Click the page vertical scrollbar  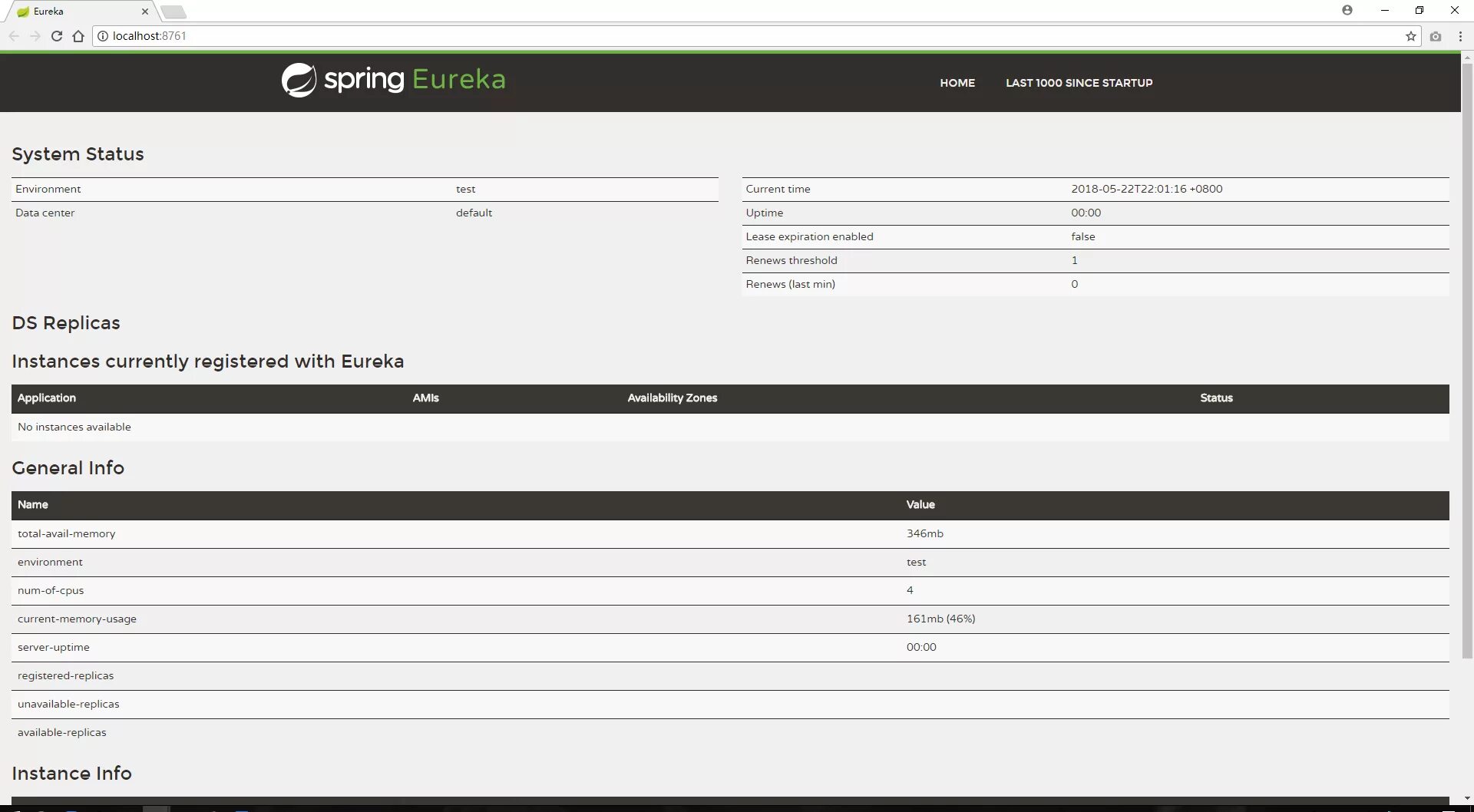[1467, 361]
